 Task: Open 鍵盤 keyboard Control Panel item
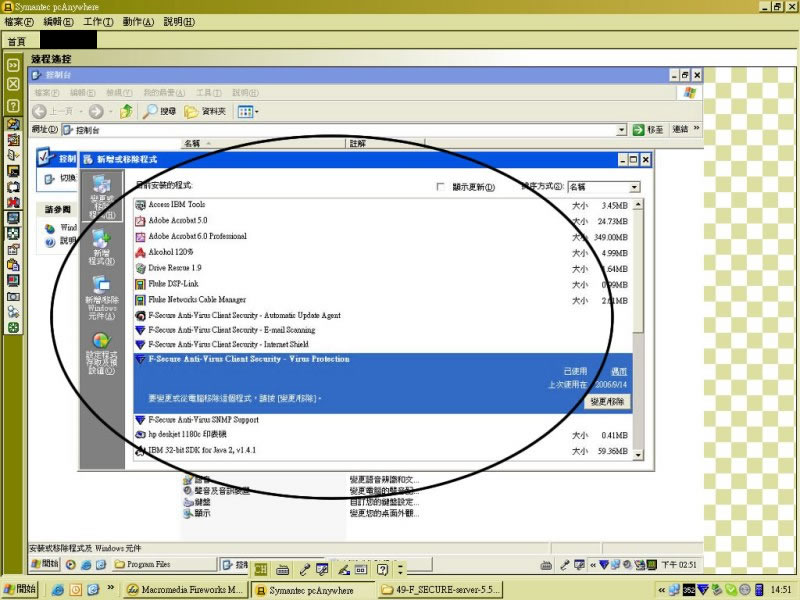(197, 502)
